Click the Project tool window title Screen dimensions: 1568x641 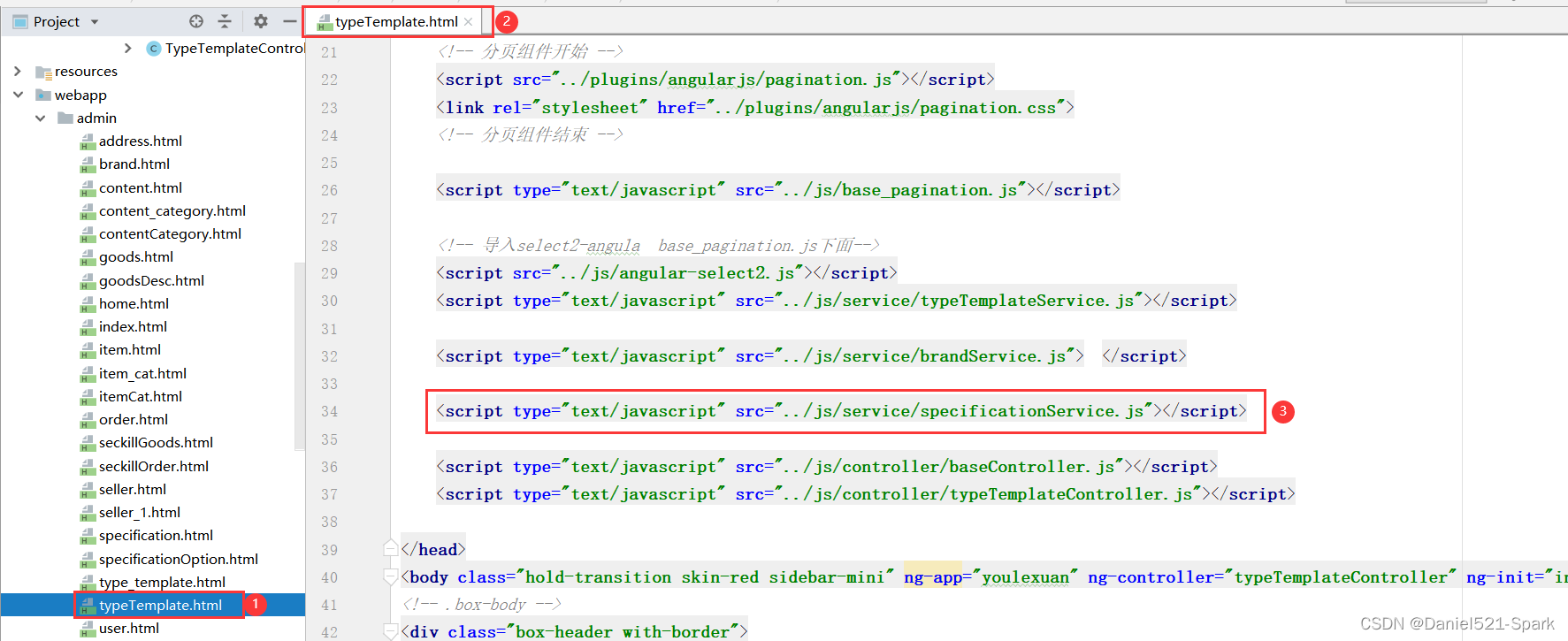[x=57, y=22]
